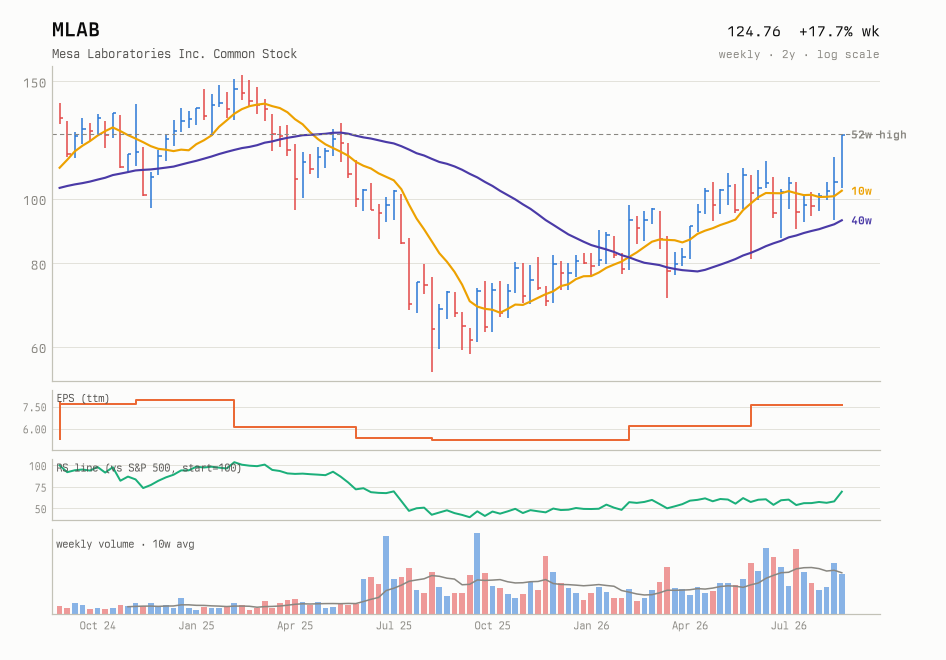
Task: Click the 'RS line (vs S&P 500, start=100)' title
Action: pyautogui.click(x=149, y=468)
